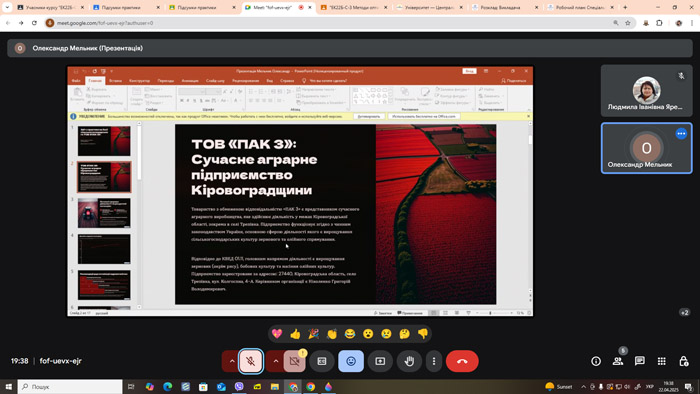Open meeting details info icon
Screen dimensions: 700x394
(x=596, y=361)
